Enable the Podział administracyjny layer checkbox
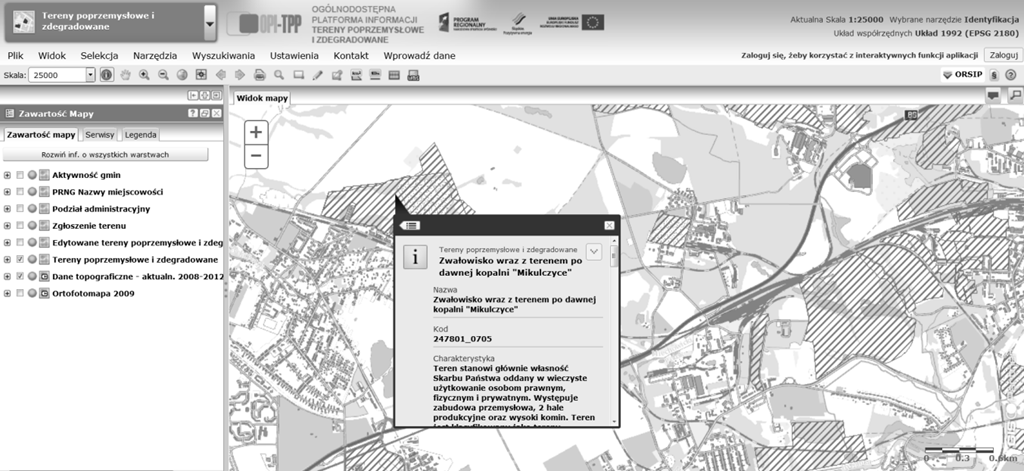This screenshot has height=471, width=1024. tap(20, 209)
